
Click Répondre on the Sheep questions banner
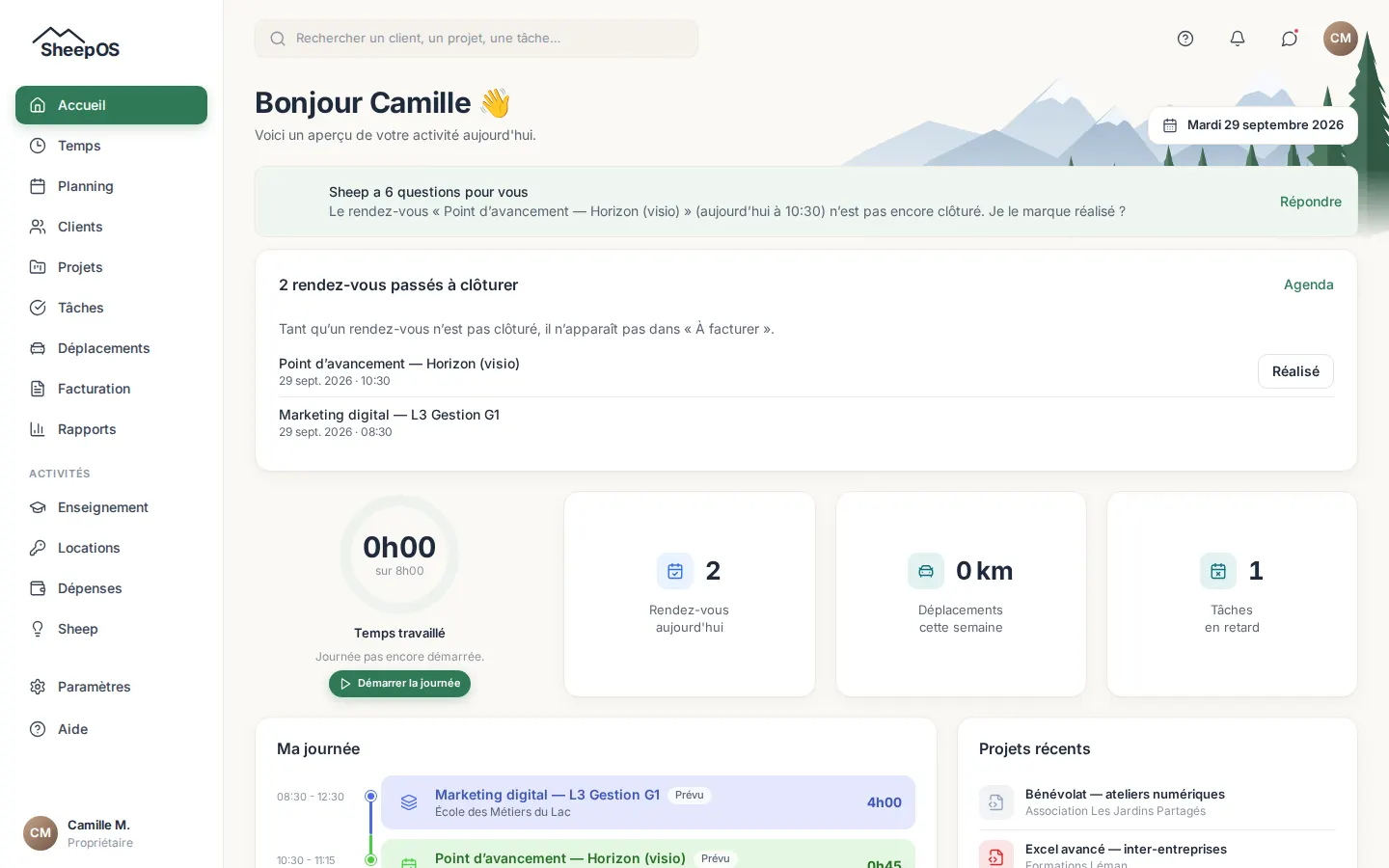click(1311, 202)
